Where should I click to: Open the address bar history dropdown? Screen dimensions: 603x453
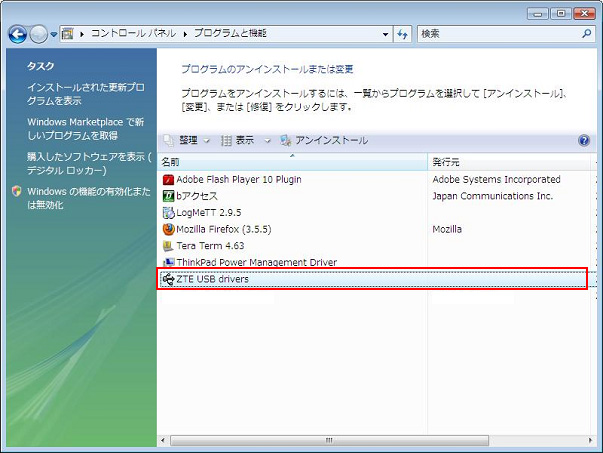(385, 34)
